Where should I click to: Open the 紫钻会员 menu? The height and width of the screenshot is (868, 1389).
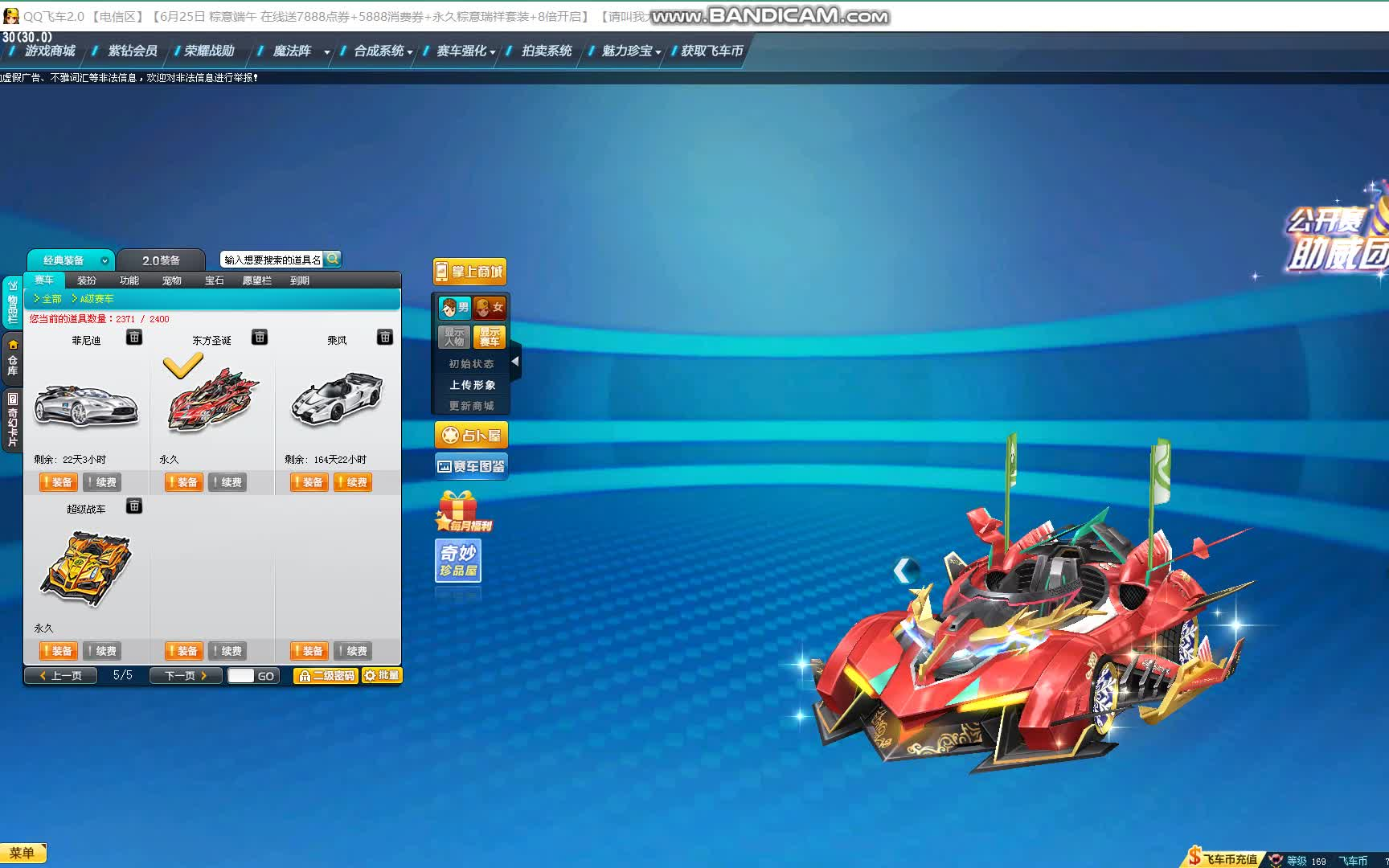coord(133,51)
